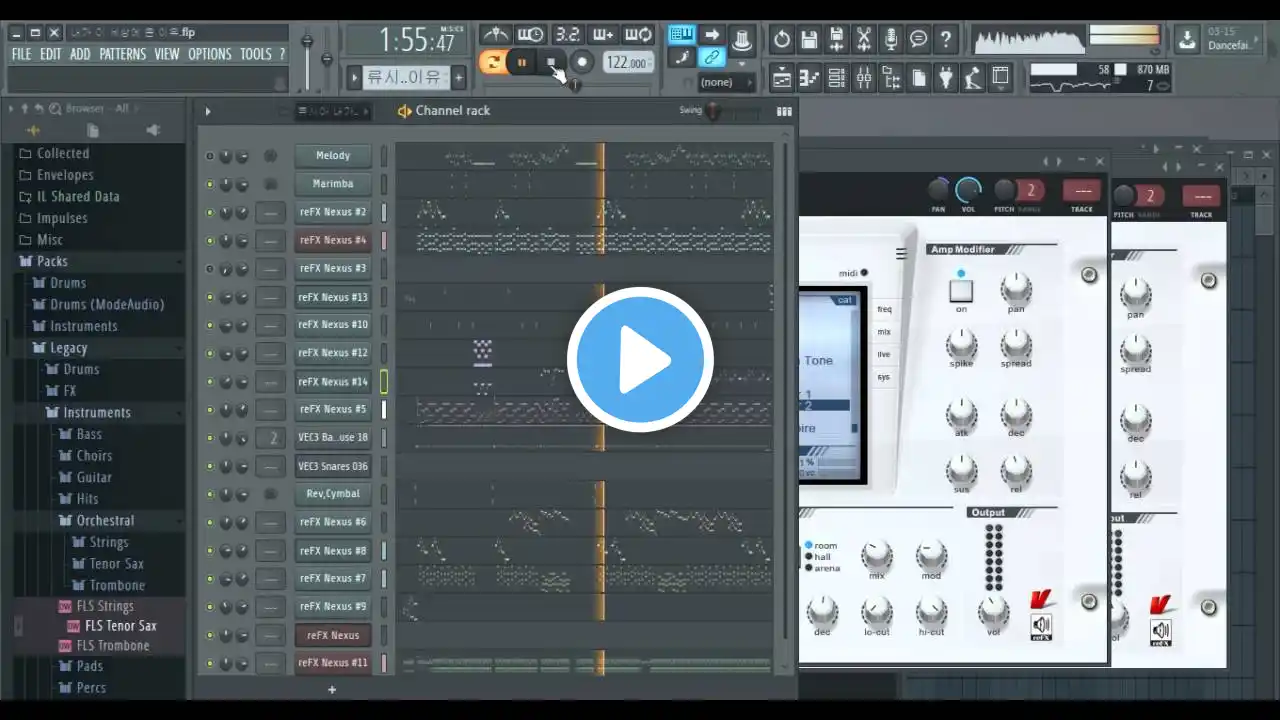Collapse the Orchestral folder in browser
The width and height of the screenshot is (1280, 720).
tap(105, 520)
